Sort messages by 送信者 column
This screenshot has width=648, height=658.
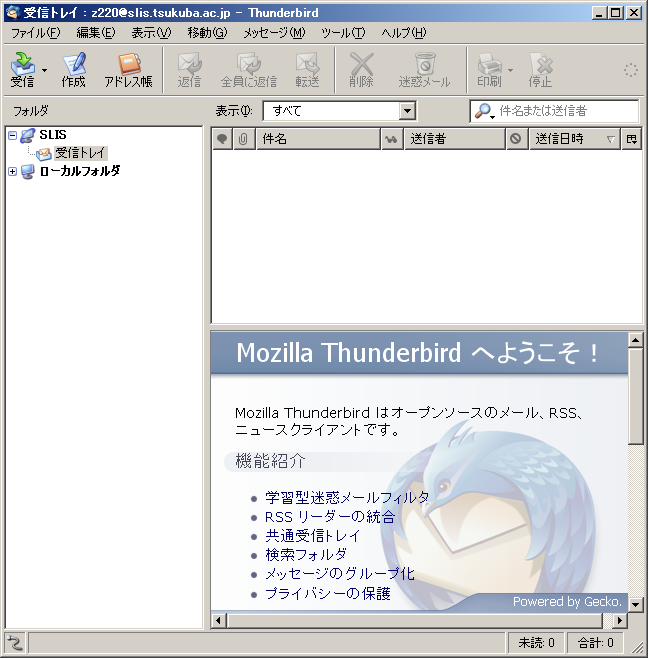pyautogui.click(x=455, y=139)
